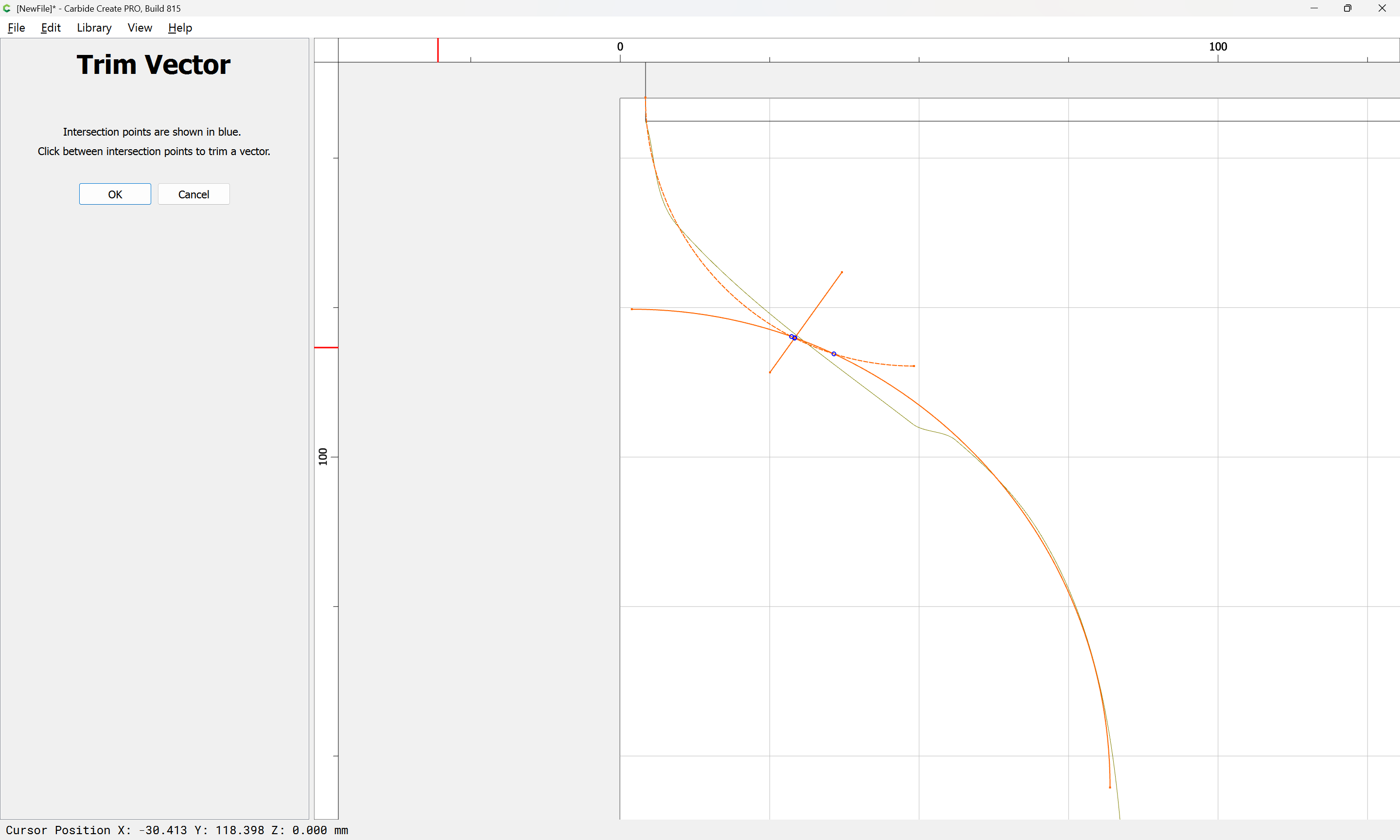Click left endpoint of solid orange arc
This screenshot has height=840, width=1400.
pos(631,309)
